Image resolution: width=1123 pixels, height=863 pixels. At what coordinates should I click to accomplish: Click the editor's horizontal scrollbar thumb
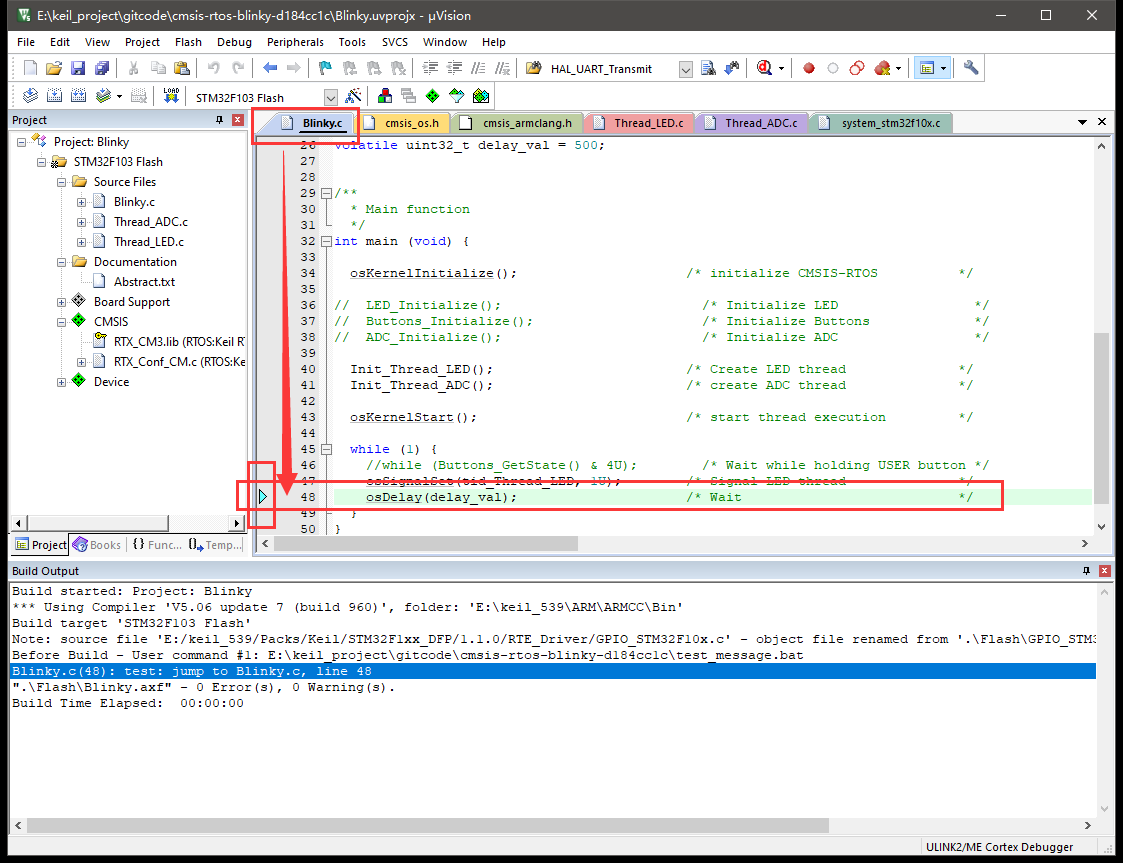click(425, 544)
